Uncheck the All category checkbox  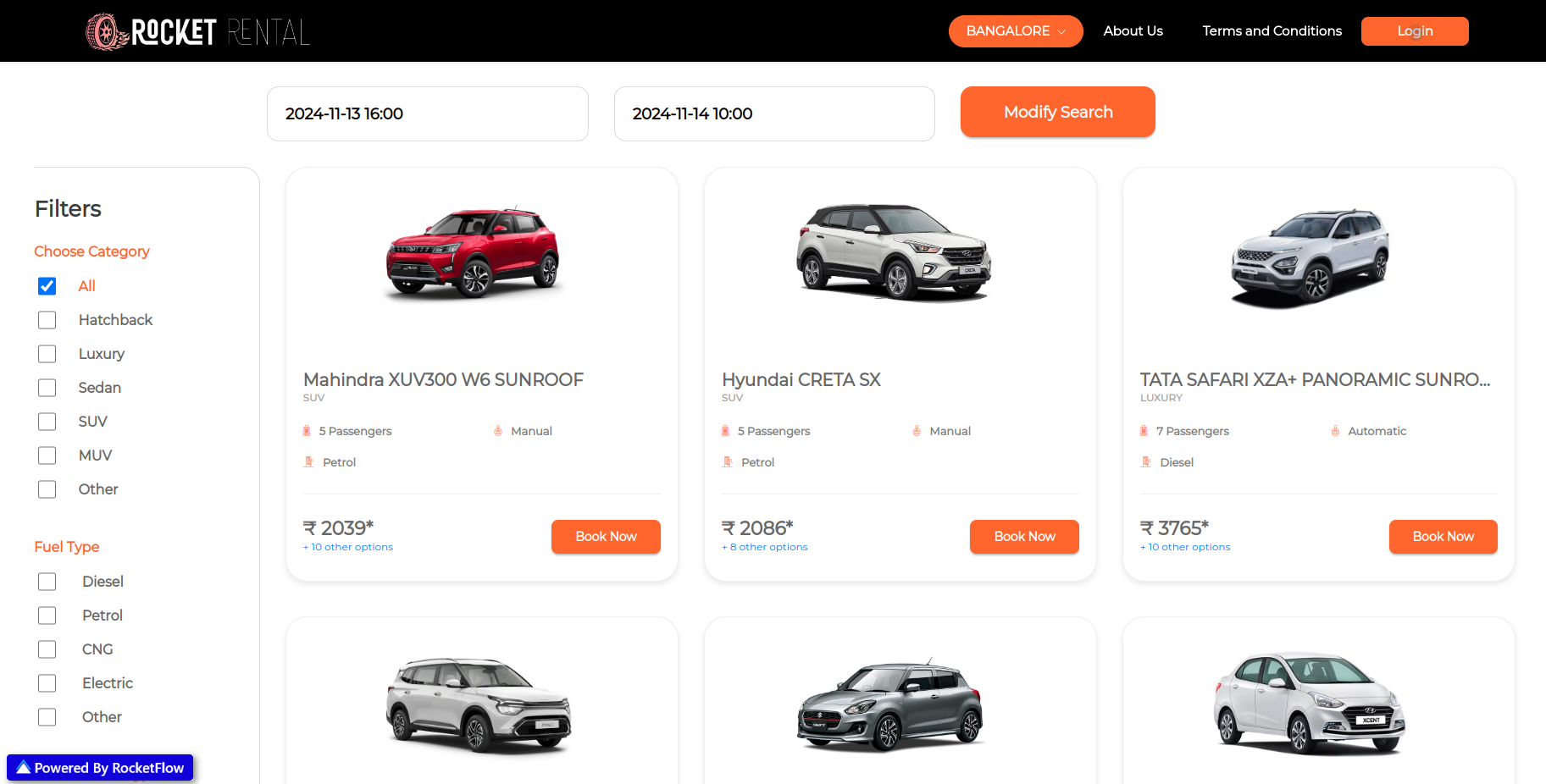47,286
